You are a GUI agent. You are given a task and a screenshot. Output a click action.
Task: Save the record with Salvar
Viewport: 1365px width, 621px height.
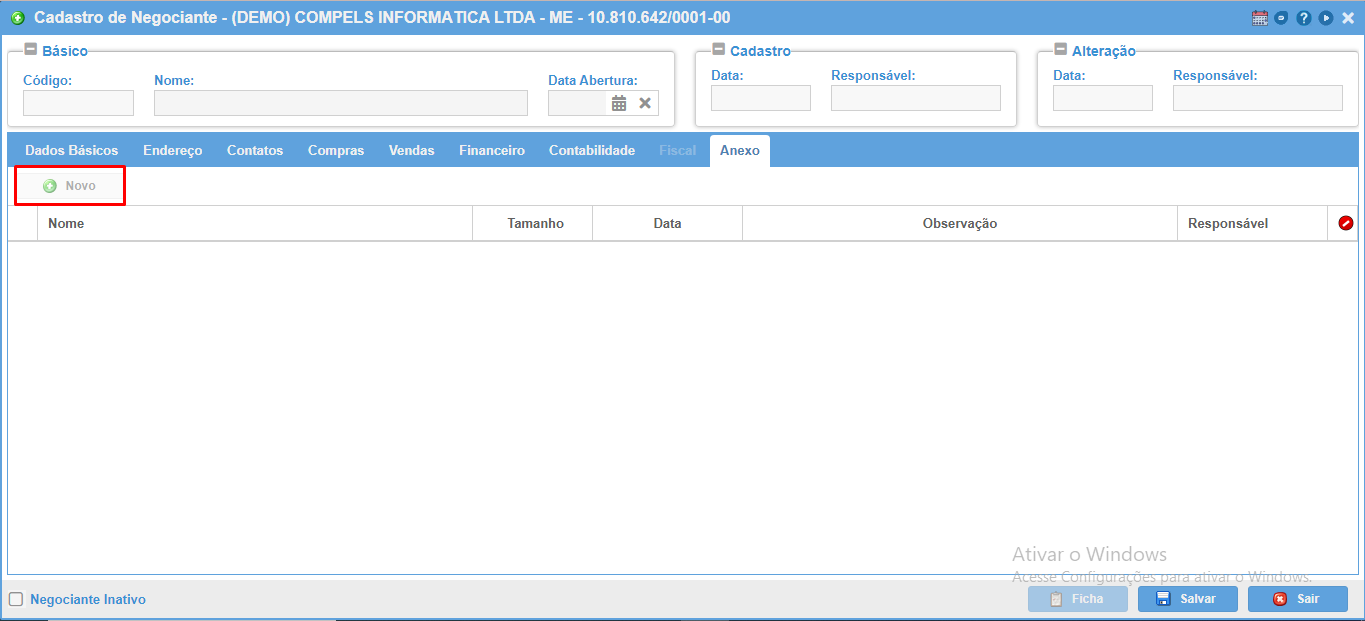(1188, 599)
